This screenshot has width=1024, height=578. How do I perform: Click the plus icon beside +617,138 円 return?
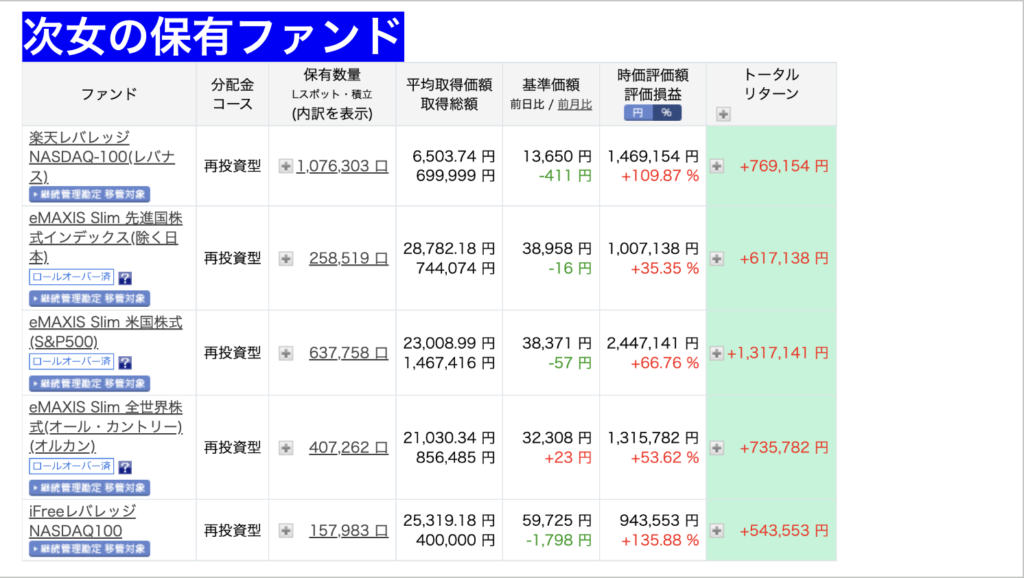[x=717, y=258]
